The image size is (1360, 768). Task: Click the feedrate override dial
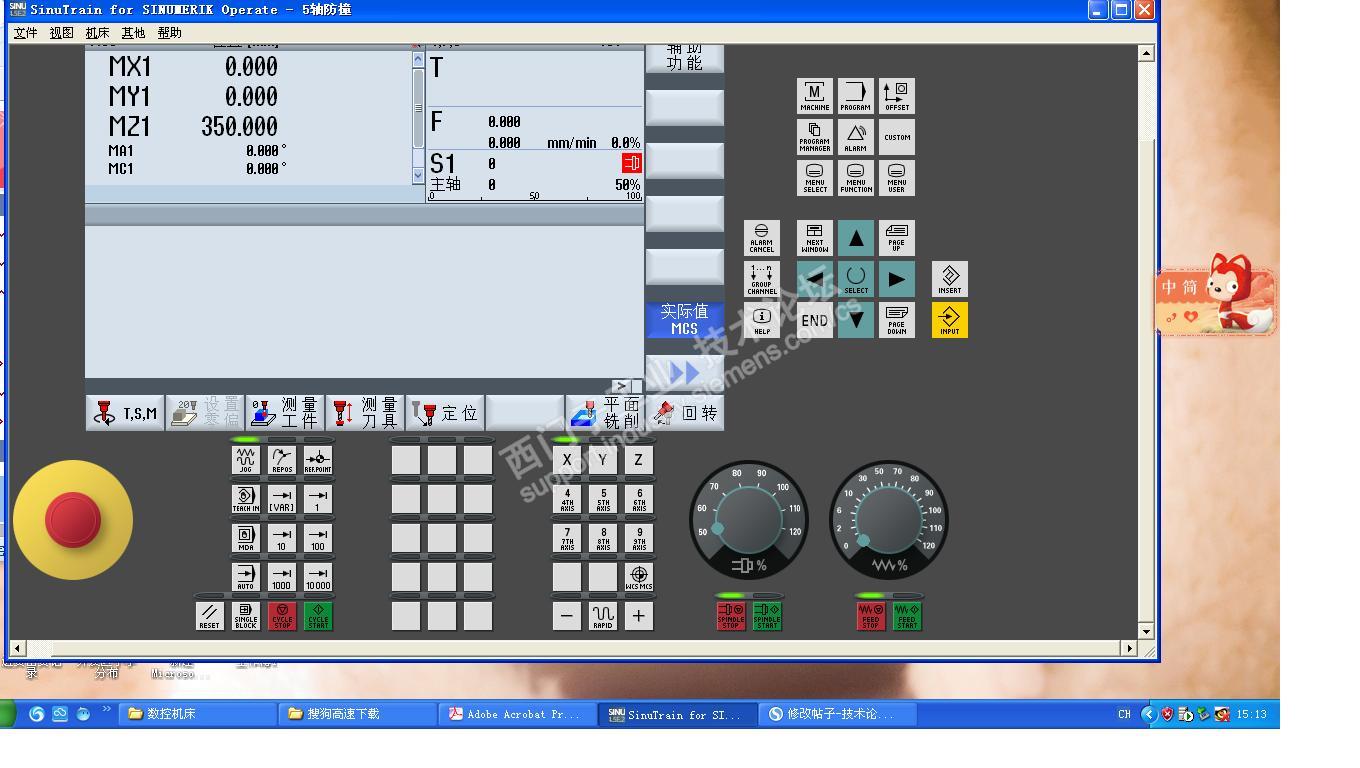pos(888,521)
